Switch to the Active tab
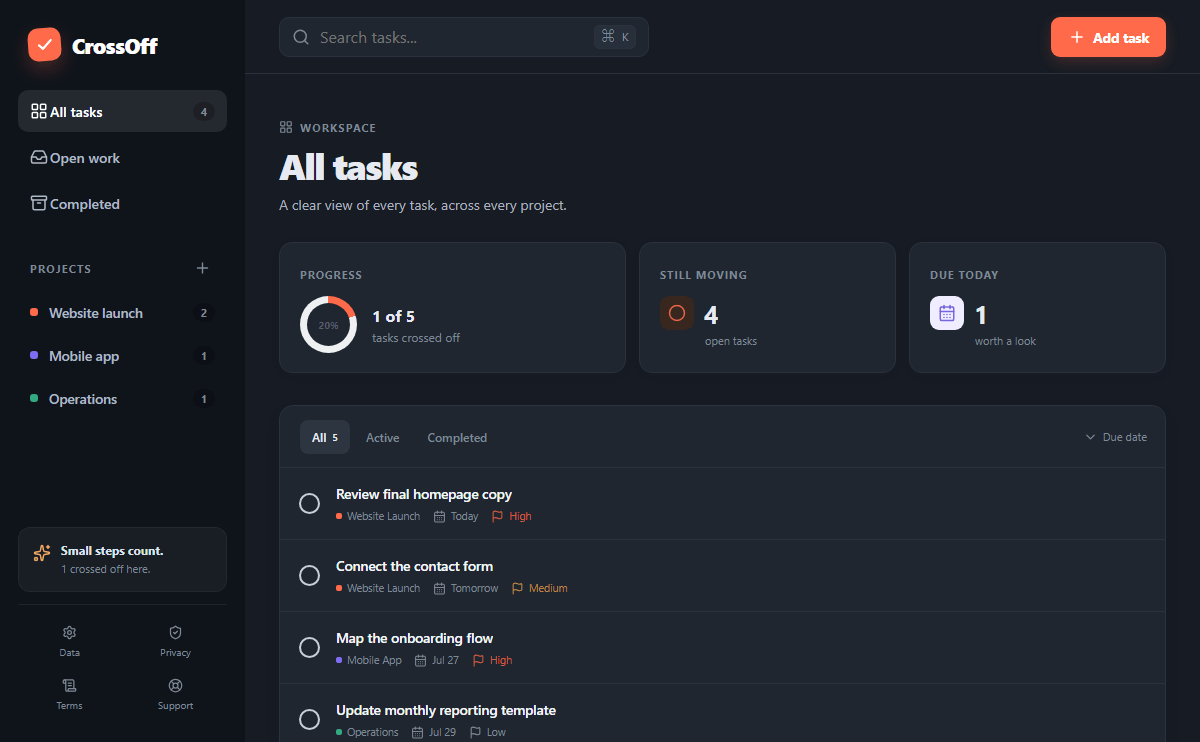Screen dimensions: 1200x742 pos(382,437)
